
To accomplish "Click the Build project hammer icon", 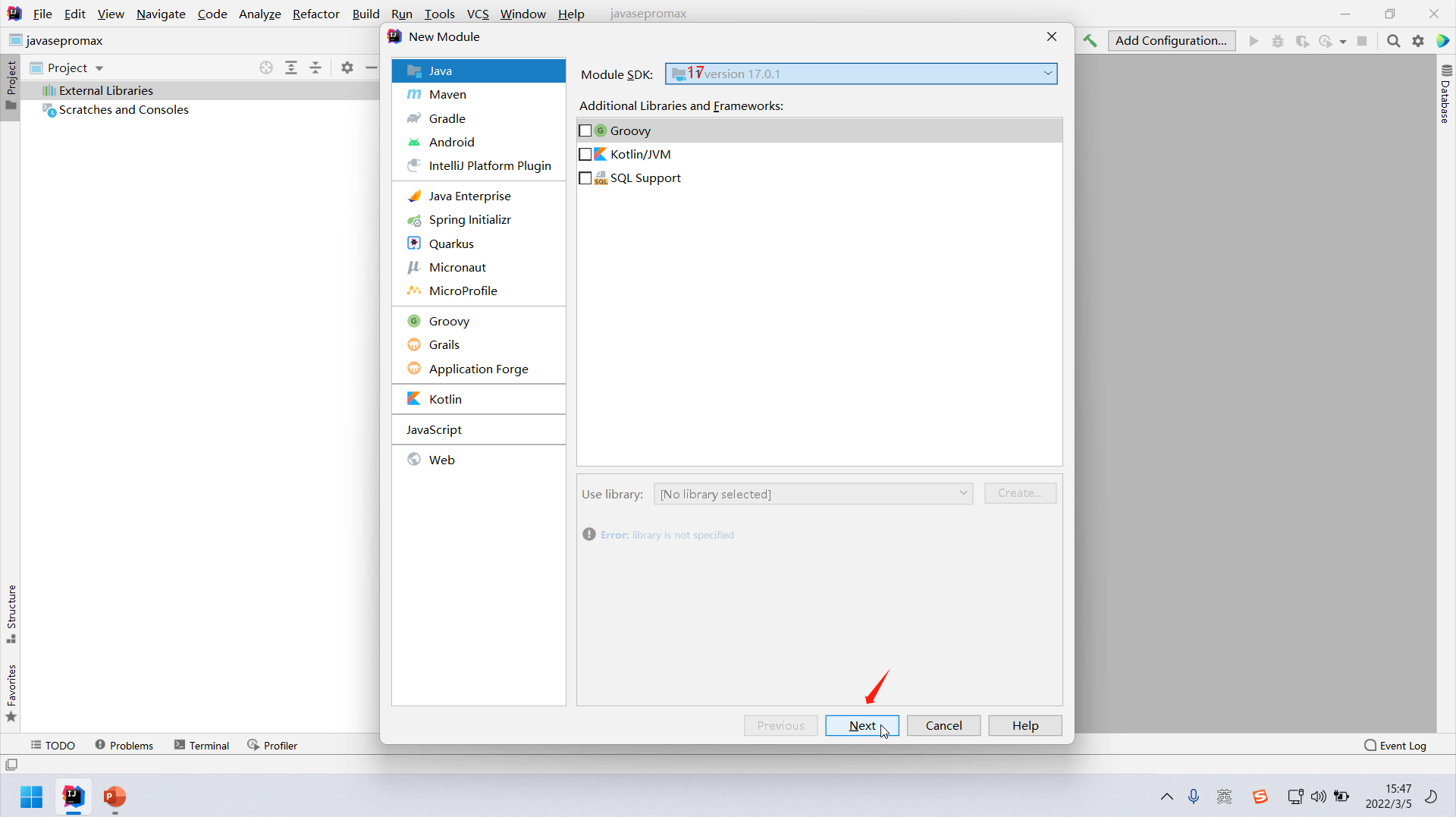I will 1090,41.
